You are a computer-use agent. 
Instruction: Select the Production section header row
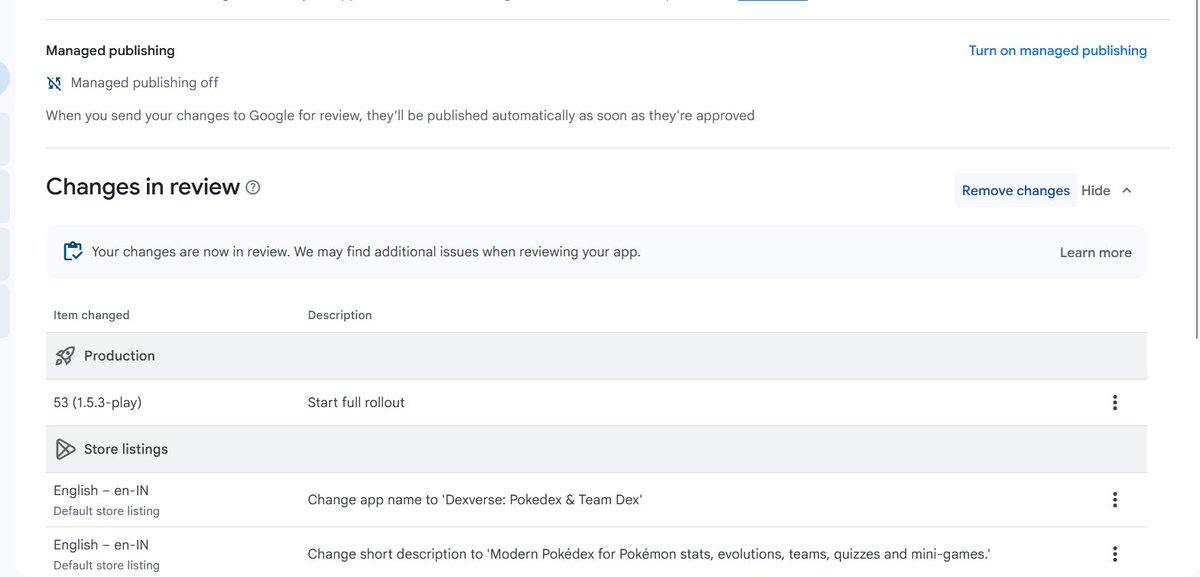click(597, 356)
